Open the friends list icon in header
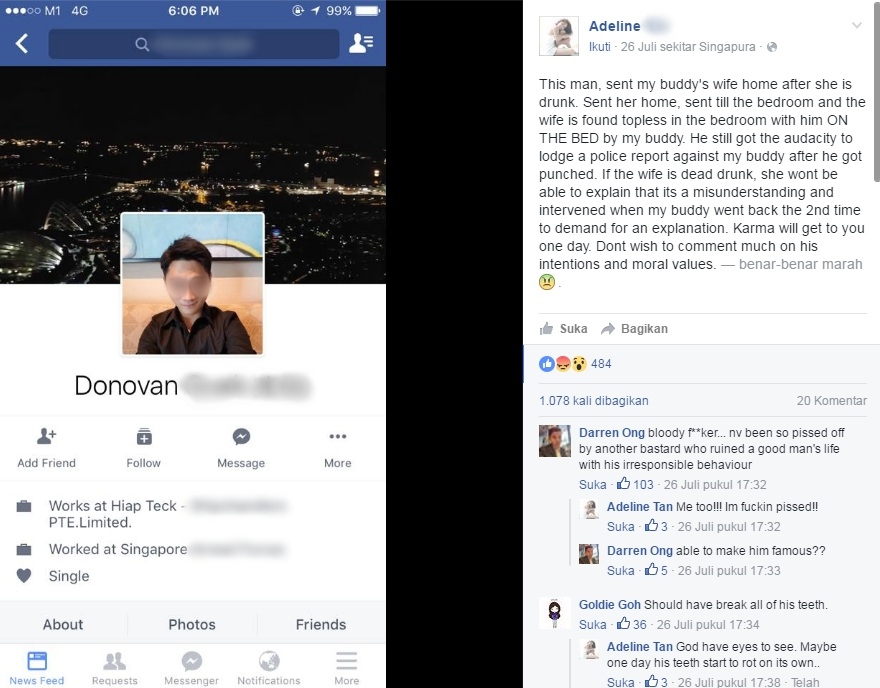Viewport: 880px width, 688px height. pos(361,43)
